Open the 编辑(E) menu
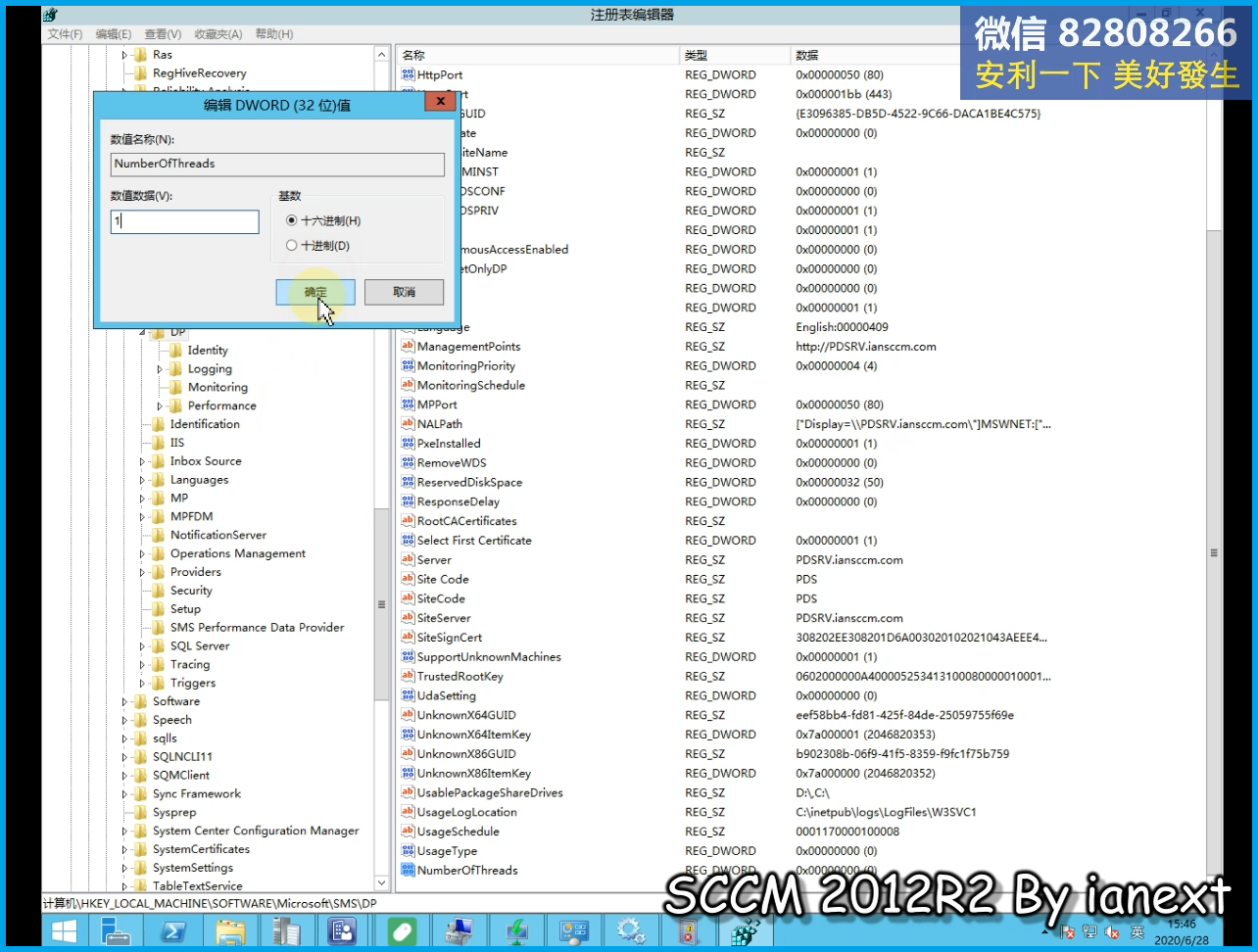 click(x=113, y=34)
